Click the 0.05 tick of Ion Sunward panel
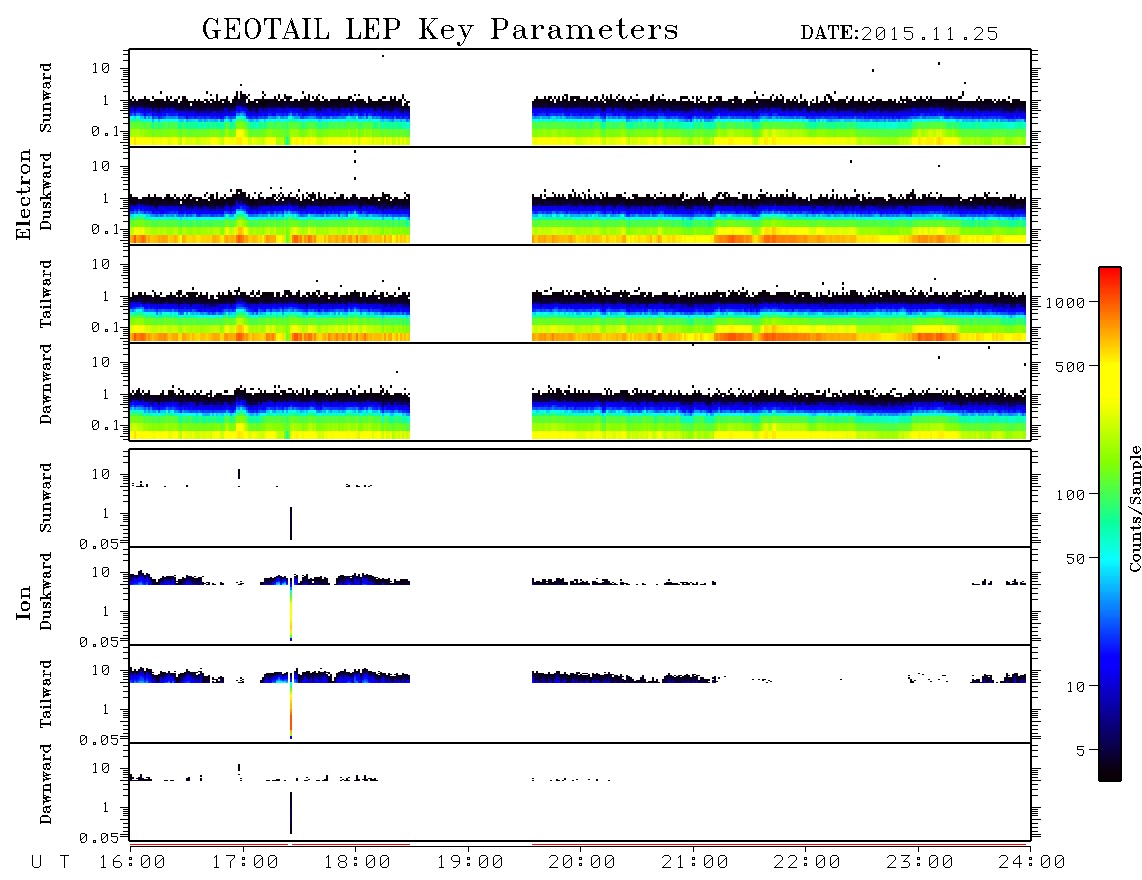 coord(99,544)
